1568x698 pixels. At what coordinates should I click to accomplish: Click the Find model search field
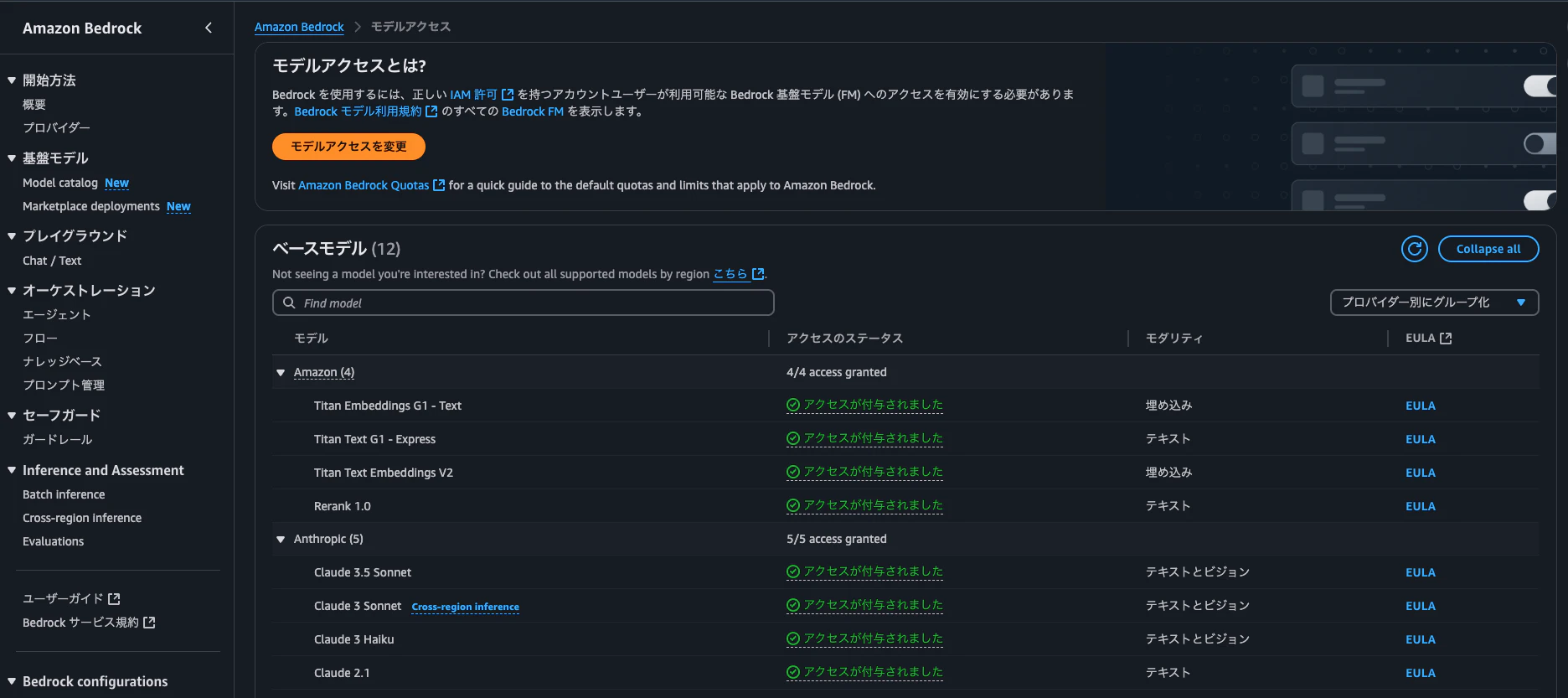tap(524, 302)
